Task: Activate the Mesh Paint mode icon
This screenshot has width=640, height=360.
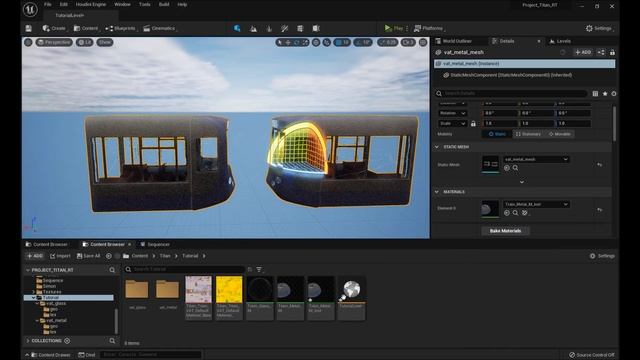Action: 284,29
